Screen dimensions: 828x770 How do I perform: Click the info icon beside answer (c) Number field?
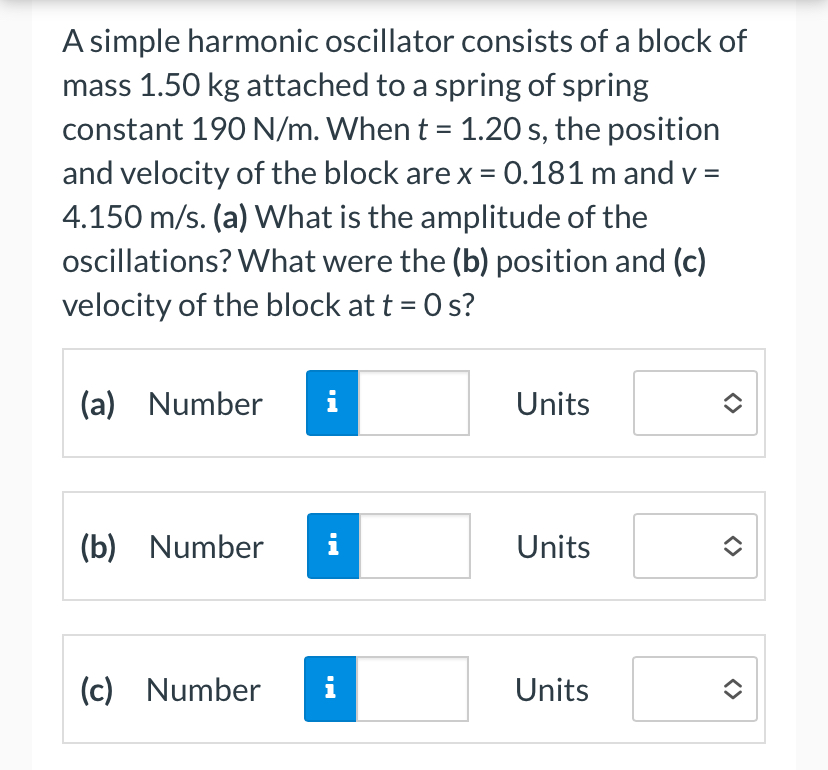coord(331,689)
